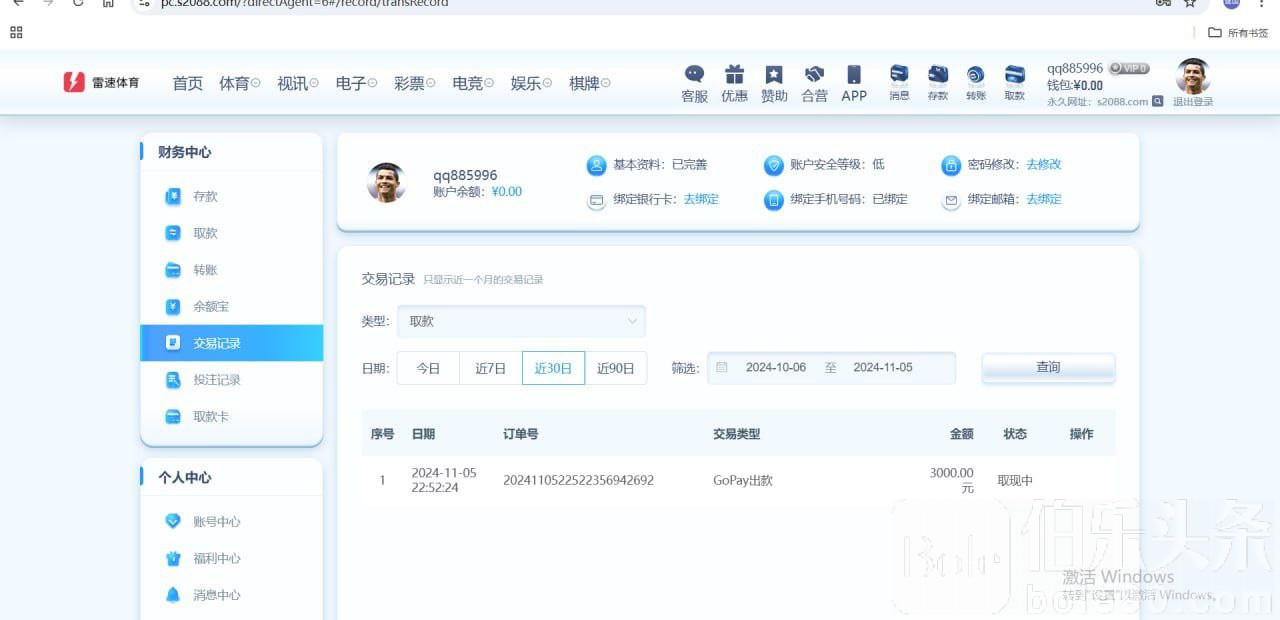
Task: Open 账号中心 account center
Action: pyautogui.click(x=231, y=521)
